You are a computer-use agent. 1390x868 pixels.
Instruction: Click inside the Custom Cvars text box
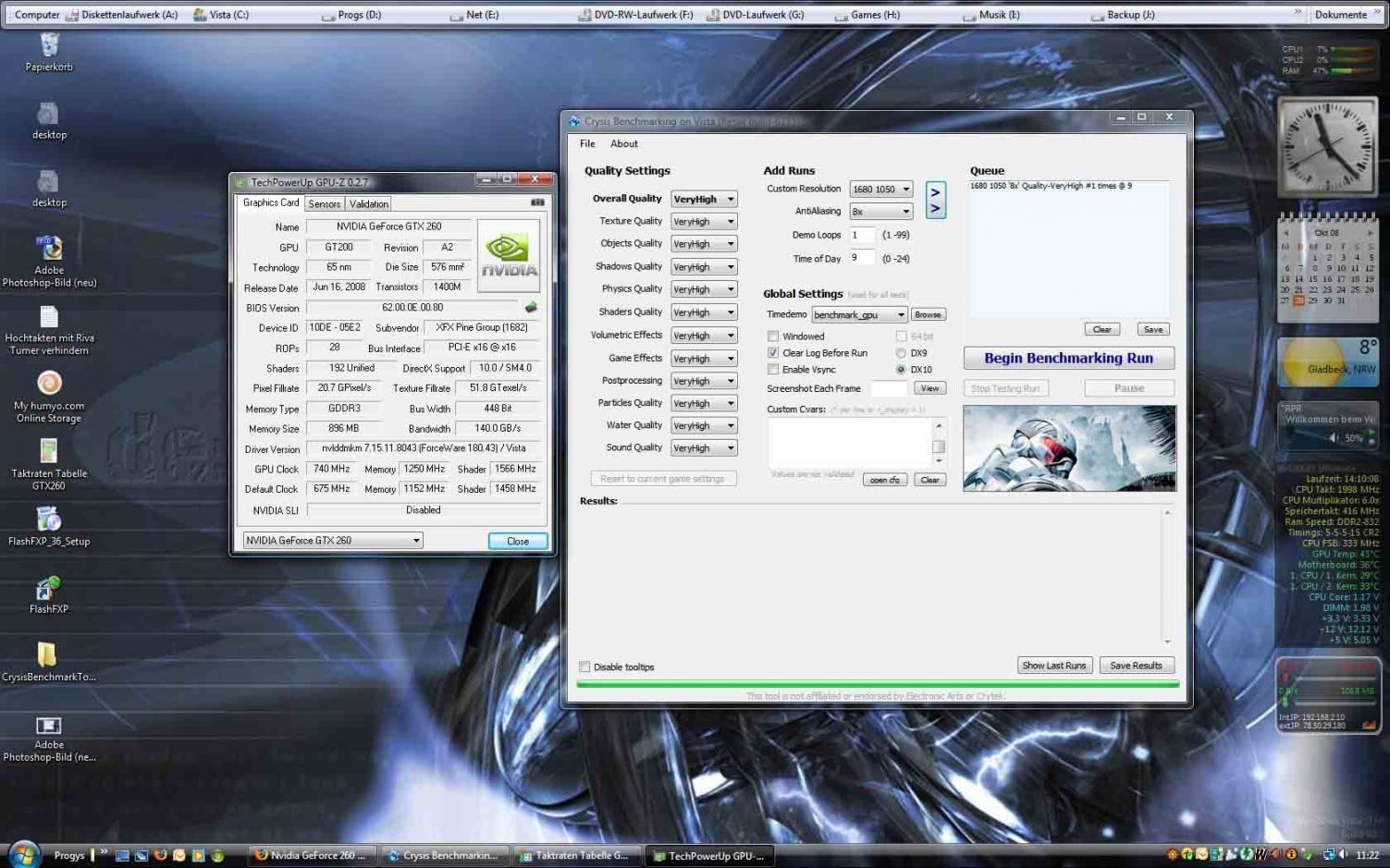(850, 442)
